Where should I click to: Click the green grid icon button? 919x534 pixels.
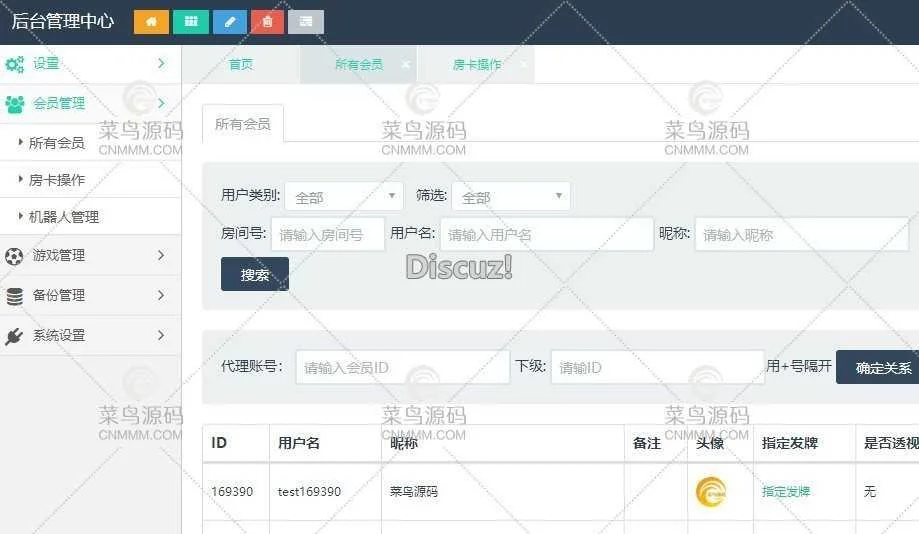click(190, 21)
